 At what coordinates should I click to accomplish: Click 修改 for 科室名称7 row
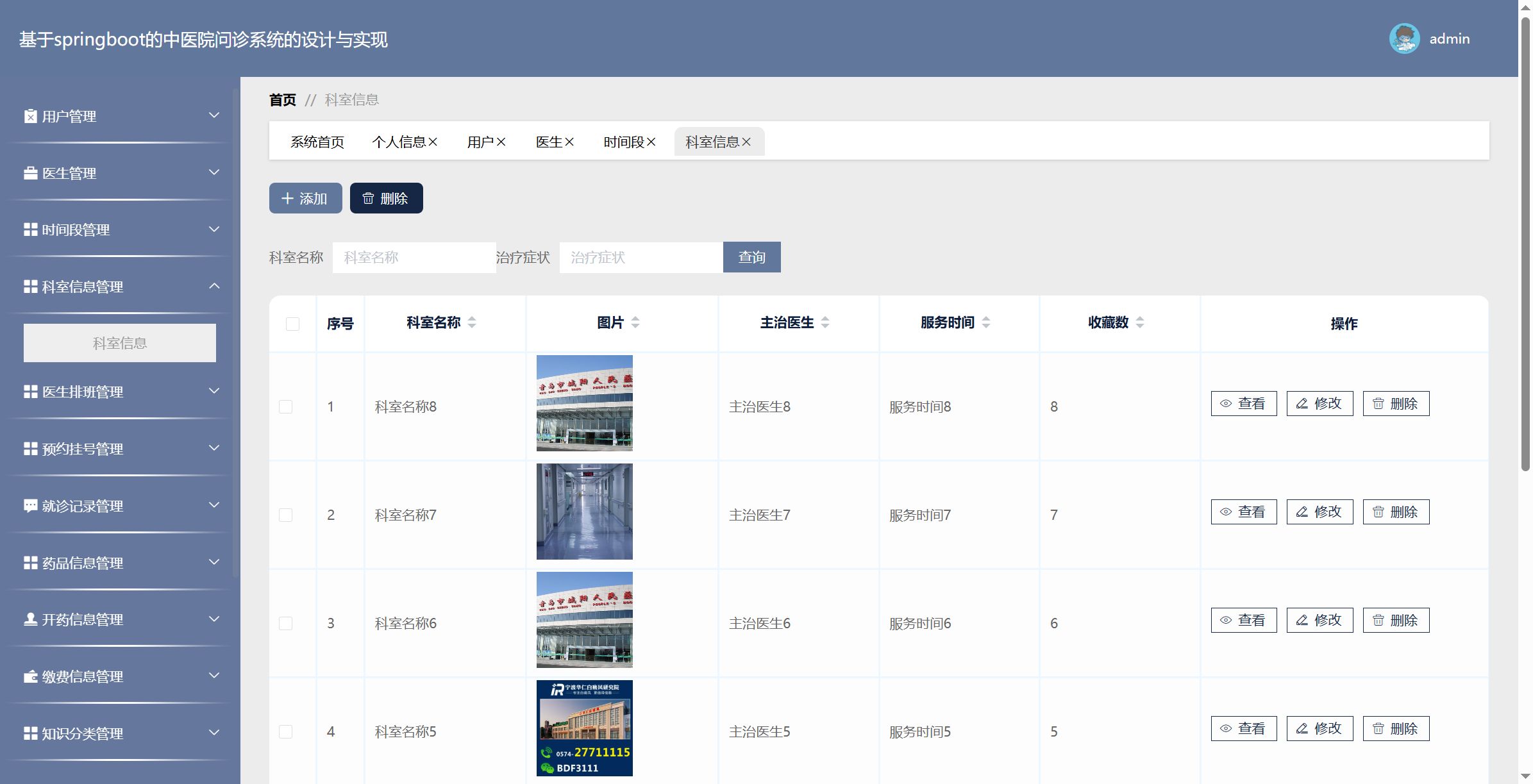[x=1319, y=512]
